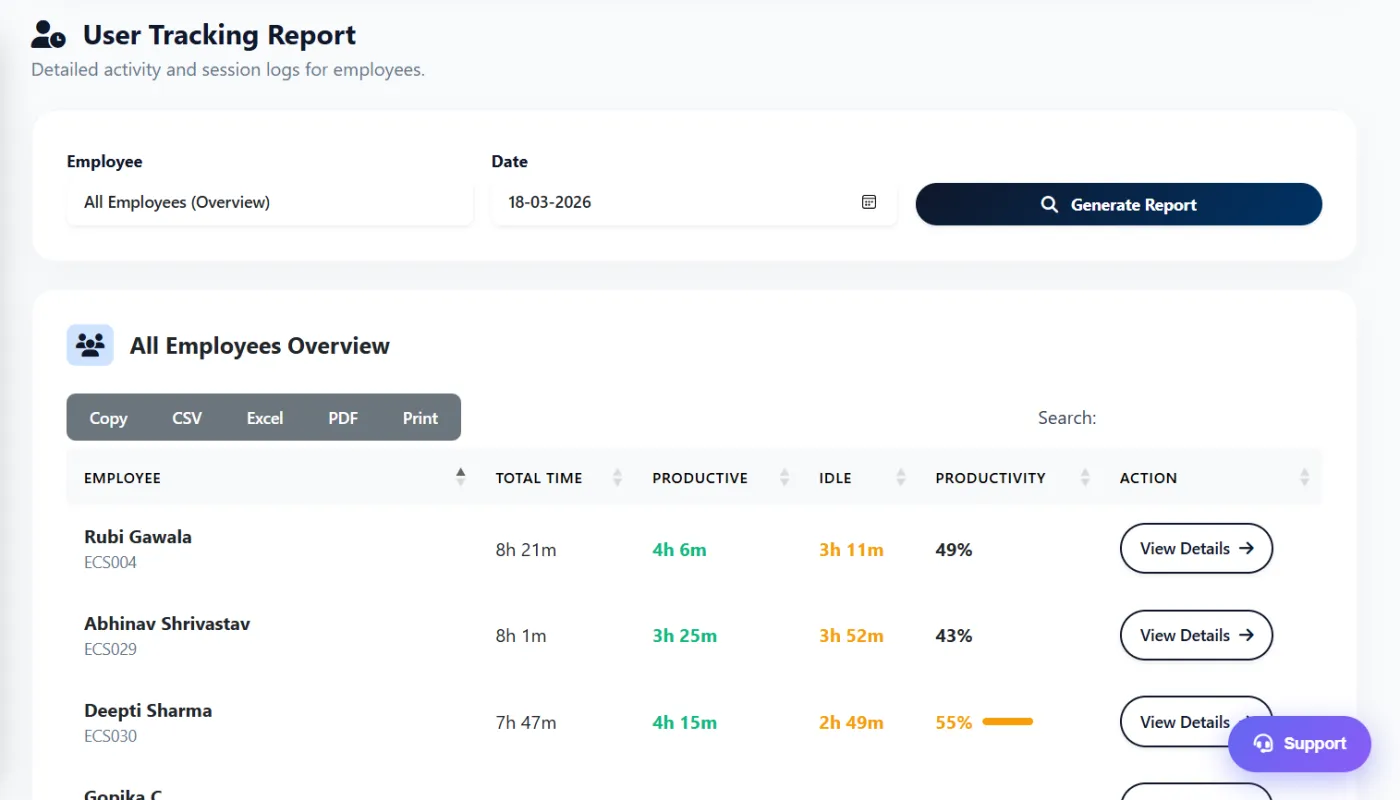The width and height of the screenshot is (1400, 800).
Task: Open the Support chat button
Action: [1299, 744]
